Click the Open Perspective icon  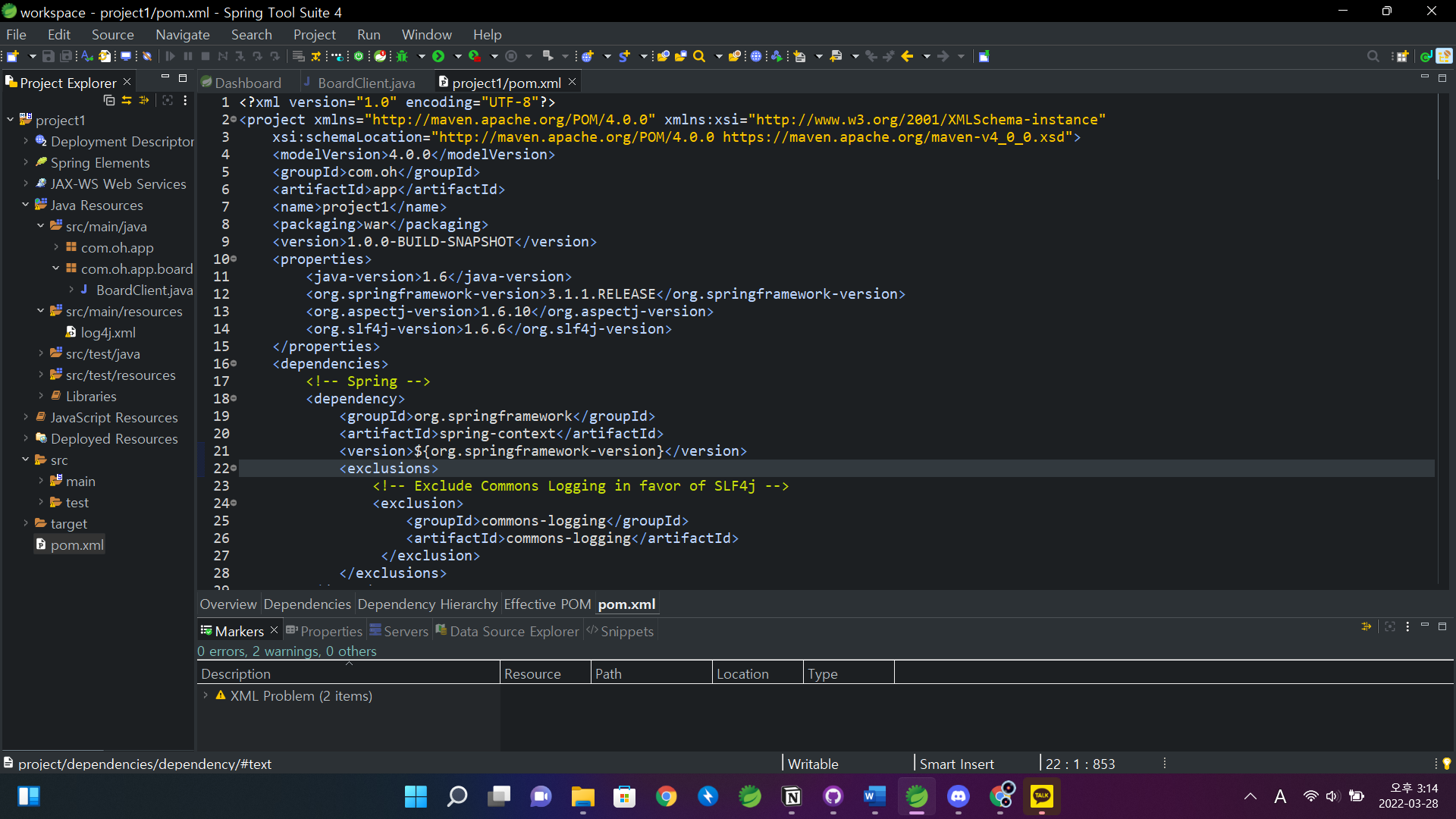click(x=1402, y=56)
